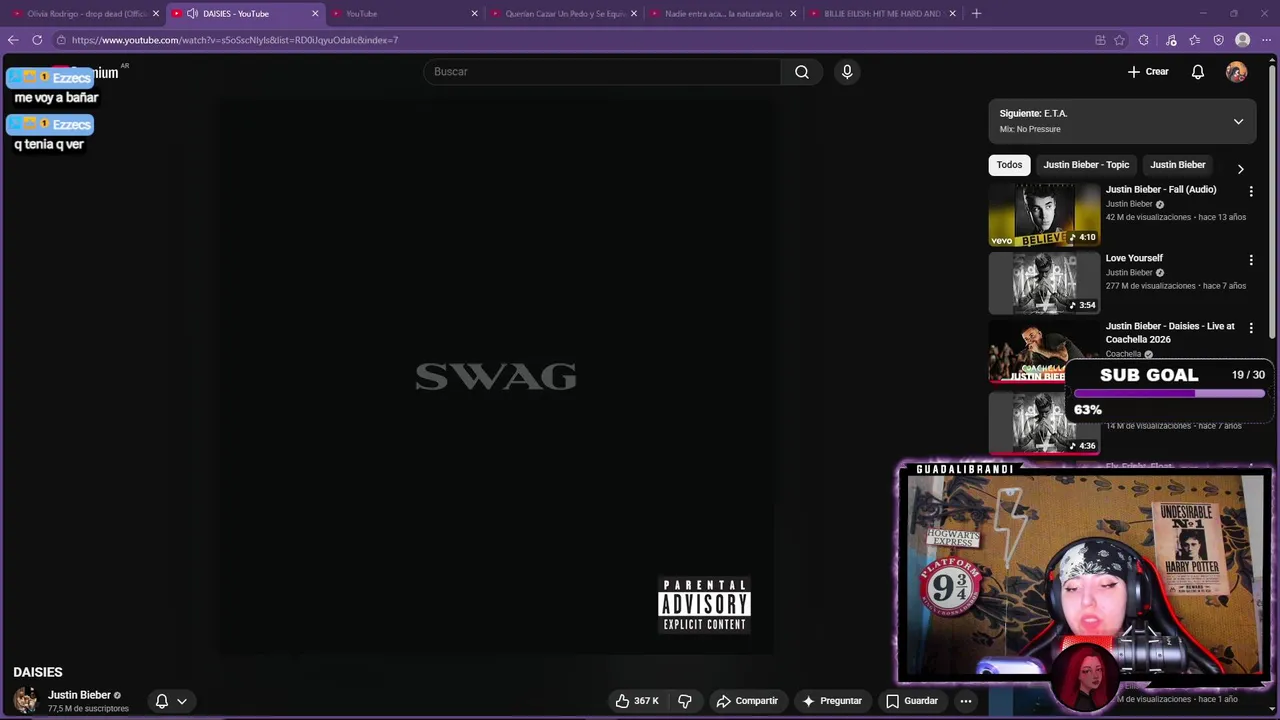1280x720 pixels.
Task: Click the split screen toolbar icon
Action: coord(1100,40)
